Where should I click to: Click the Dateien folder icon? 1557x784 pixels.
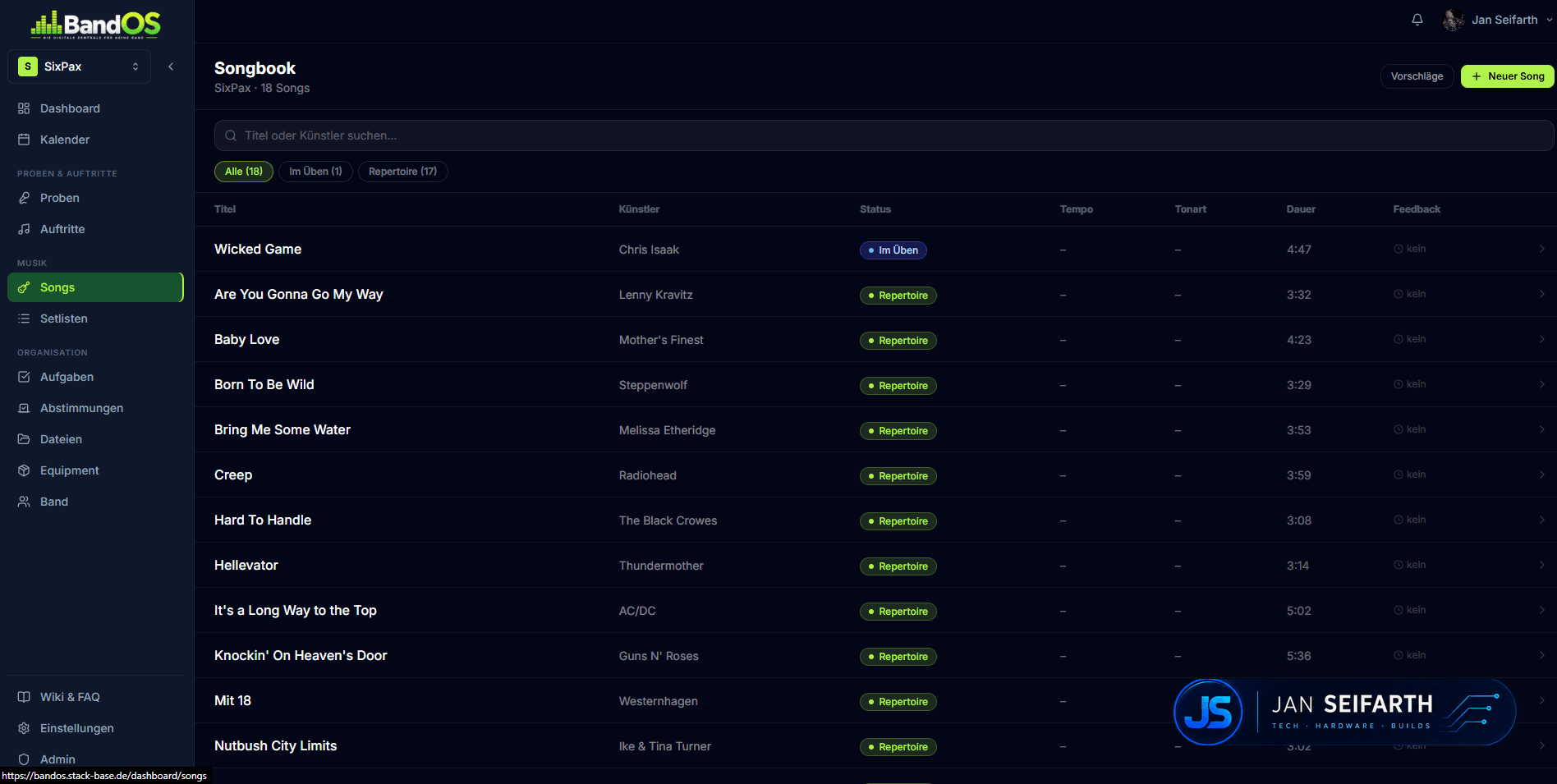(24, 439)
